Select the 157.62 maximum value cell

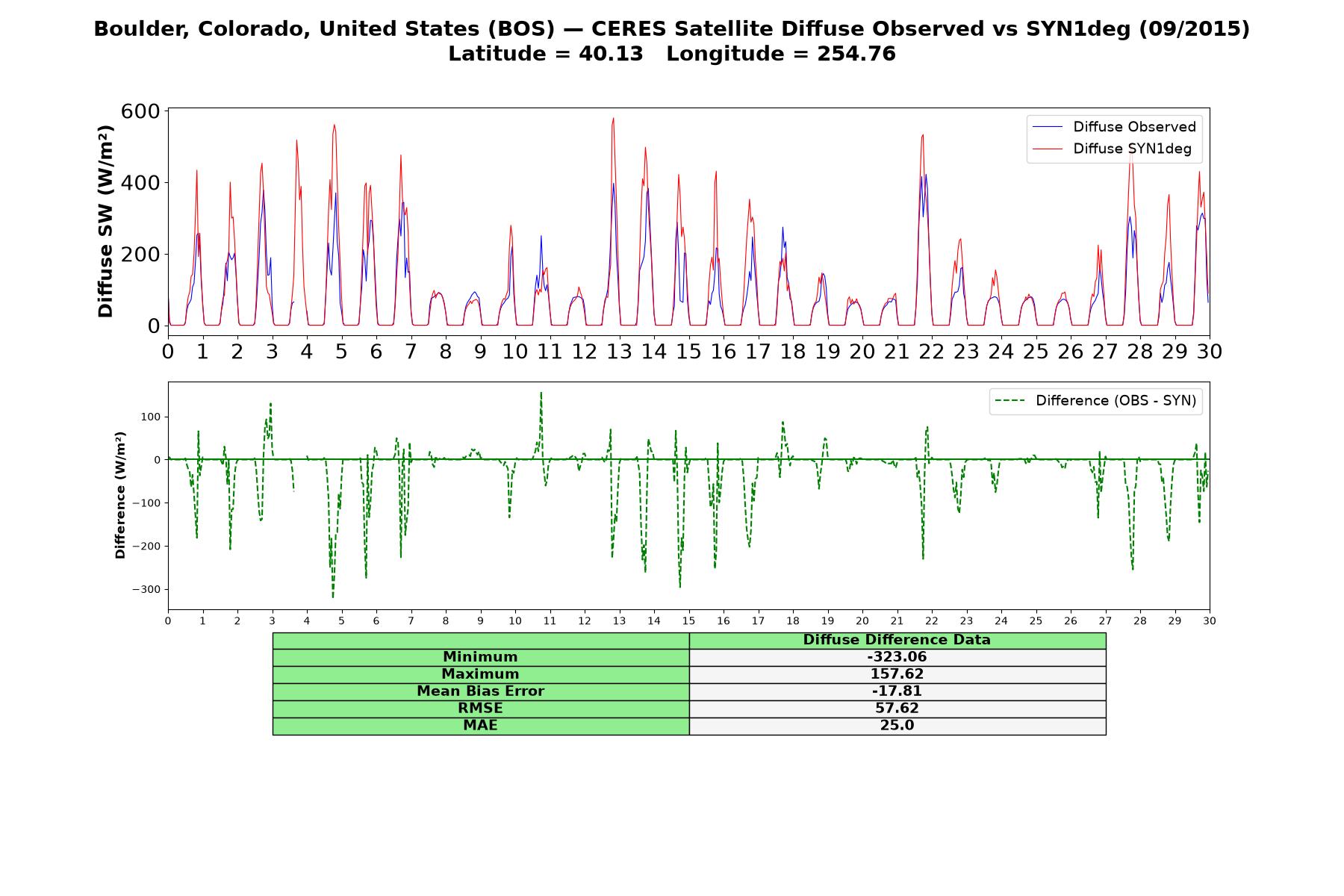[897, 674]
